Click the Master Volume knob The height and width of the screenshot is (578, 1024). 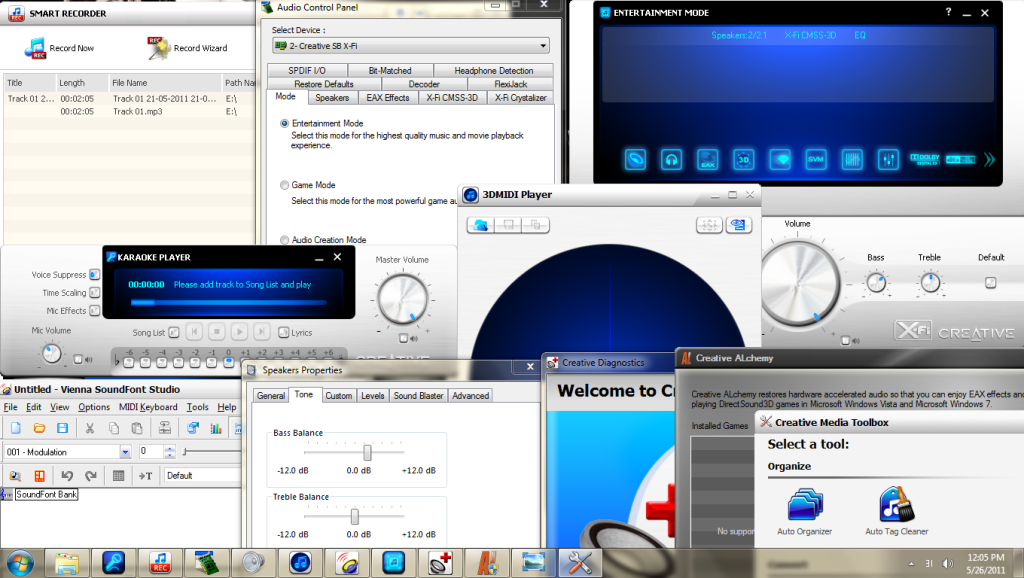(x=402, y=299)
